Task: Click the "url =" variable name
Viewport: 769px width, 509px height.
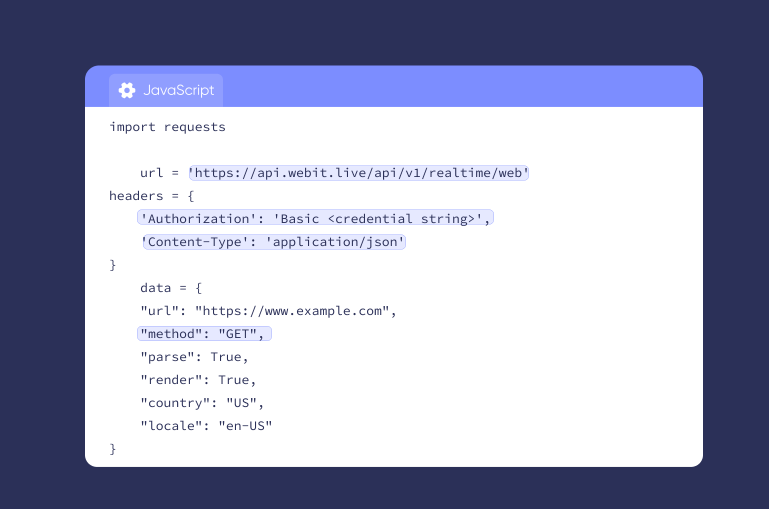Action: (159, 173)
